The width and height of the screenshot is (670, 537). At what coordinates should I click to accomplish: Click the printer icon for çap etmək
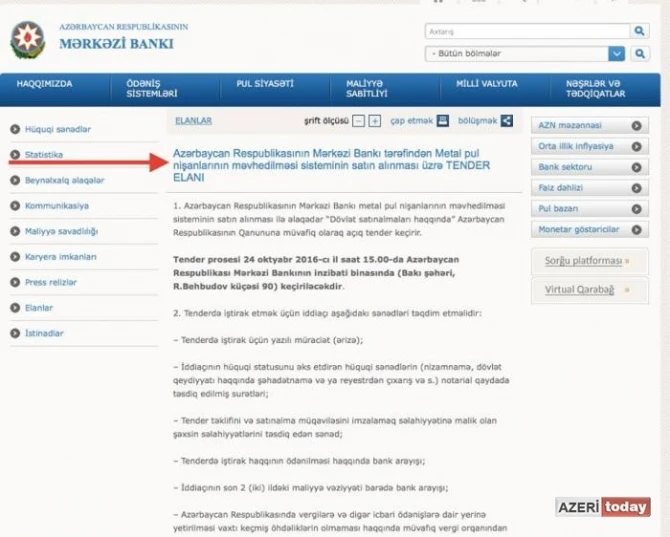coord(443,121)
